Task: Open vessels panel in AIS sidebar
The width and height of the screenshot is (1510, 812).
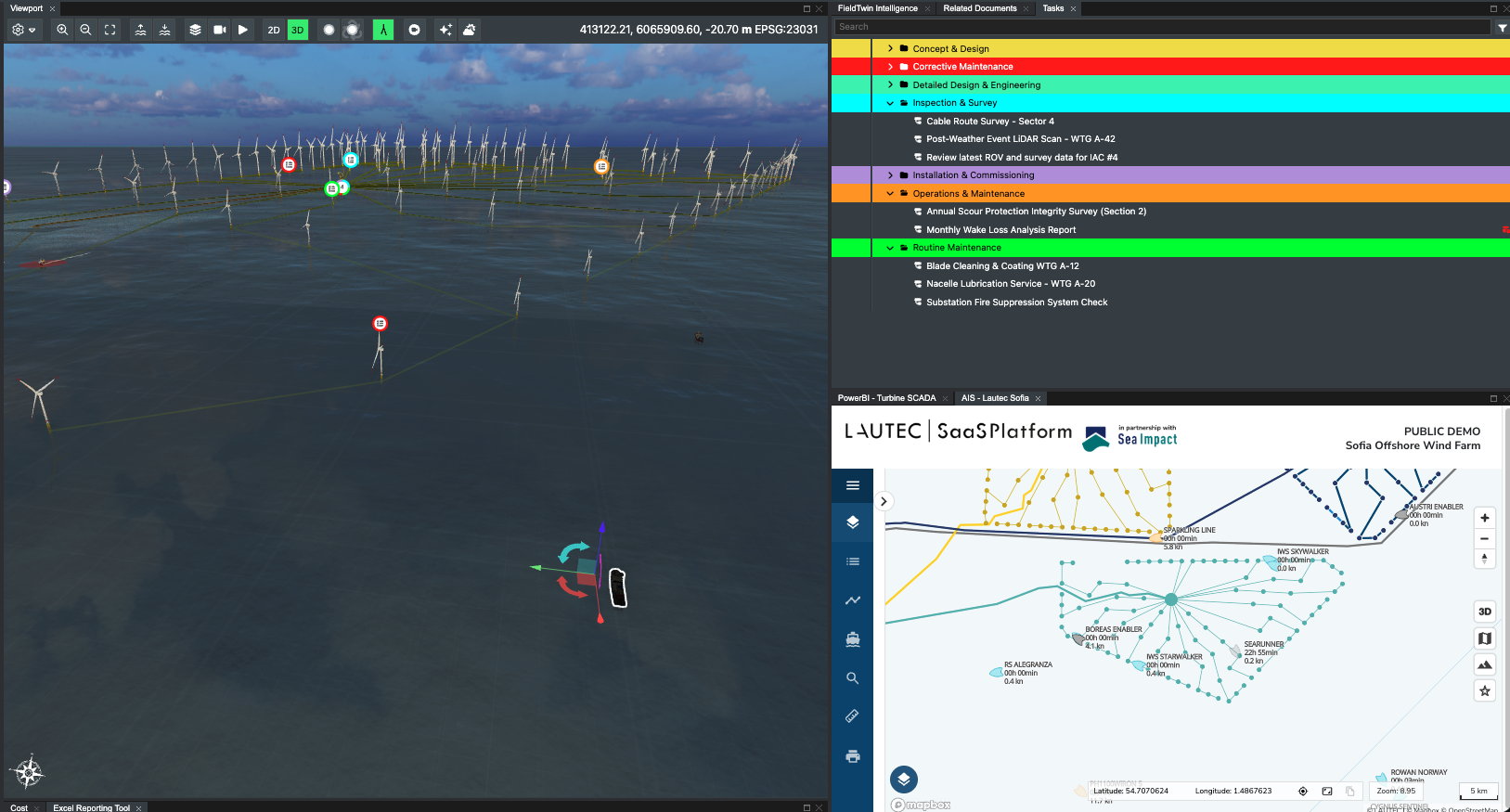Action: point(852,639)
